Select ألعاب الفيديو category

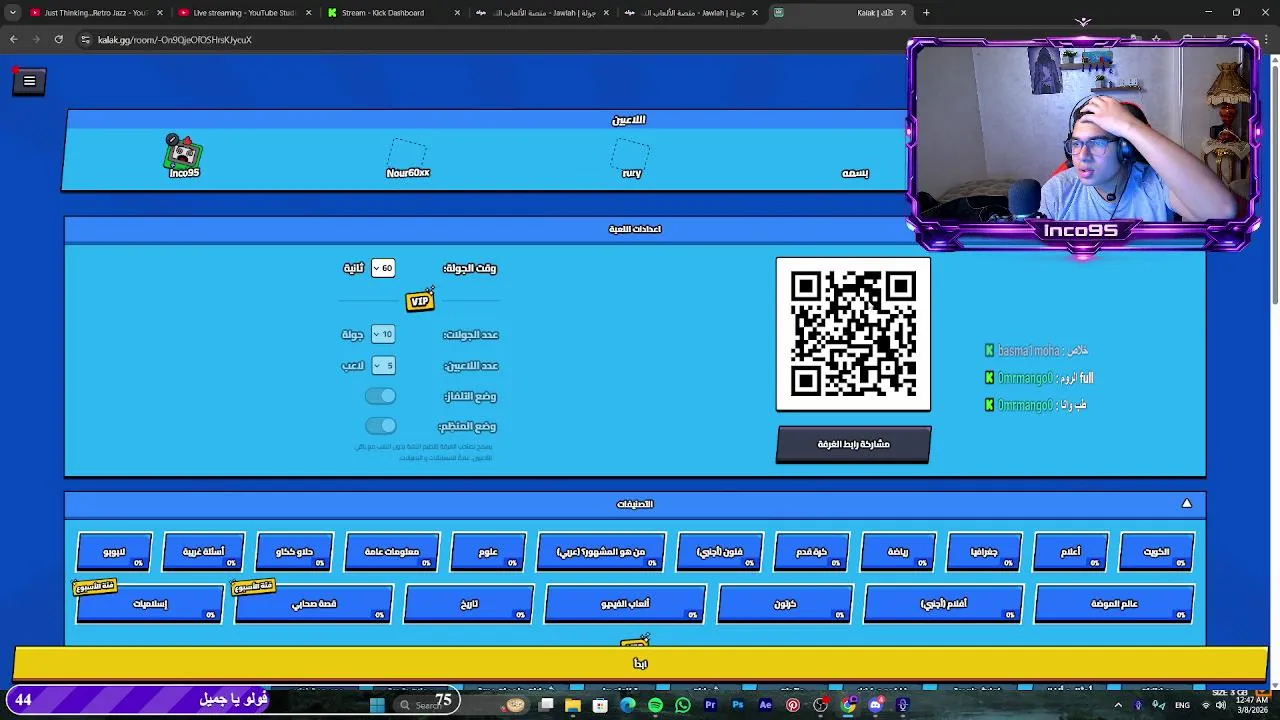pyautogui.click(x=625, y=604)
